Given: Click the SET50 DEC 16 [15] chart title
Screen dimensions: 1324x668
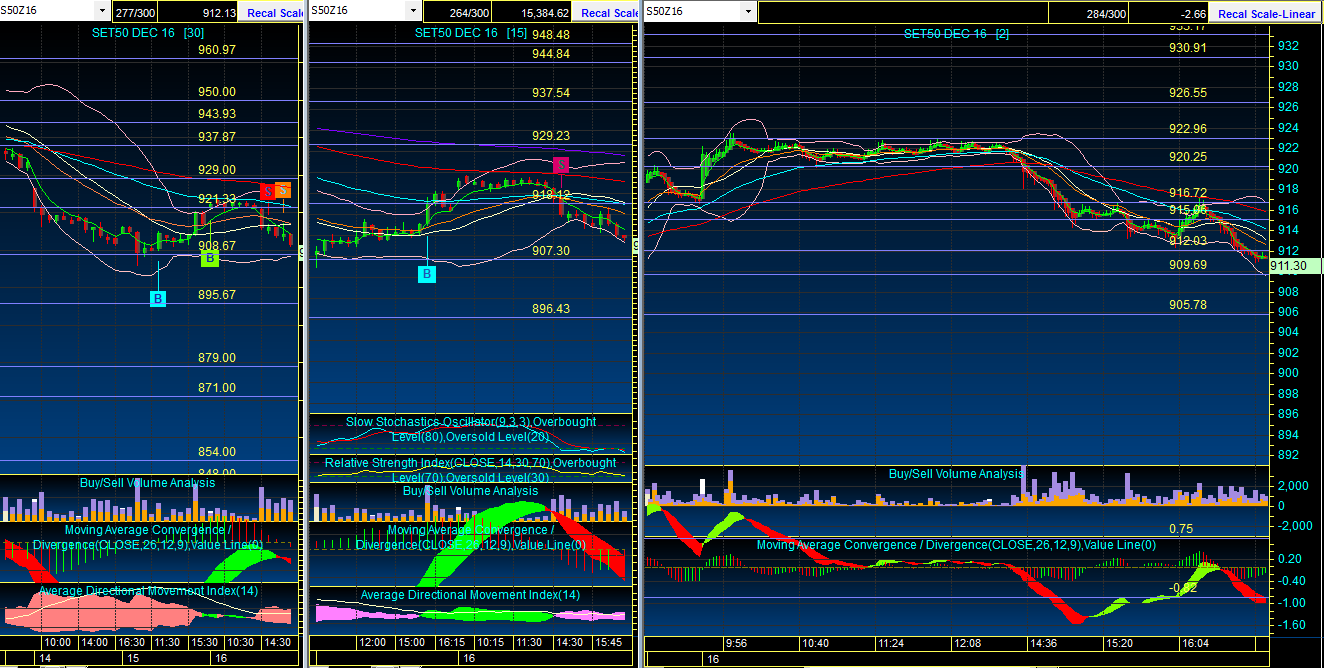Looking at the screenshot, I should point(471,33).
